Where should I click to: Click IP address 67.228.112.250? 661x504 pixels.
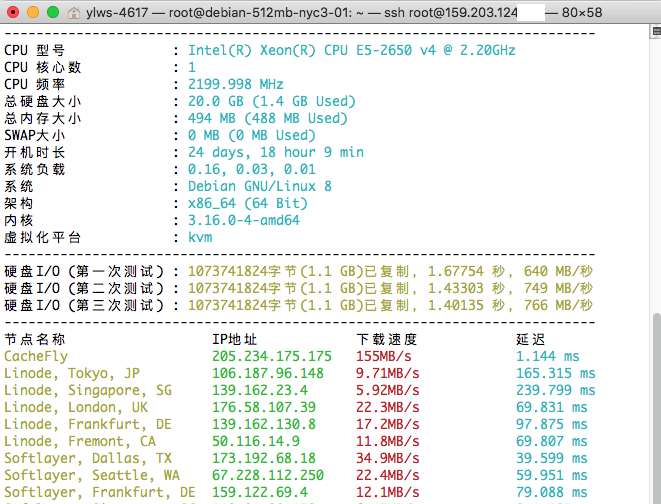click(x=268, y=475)
